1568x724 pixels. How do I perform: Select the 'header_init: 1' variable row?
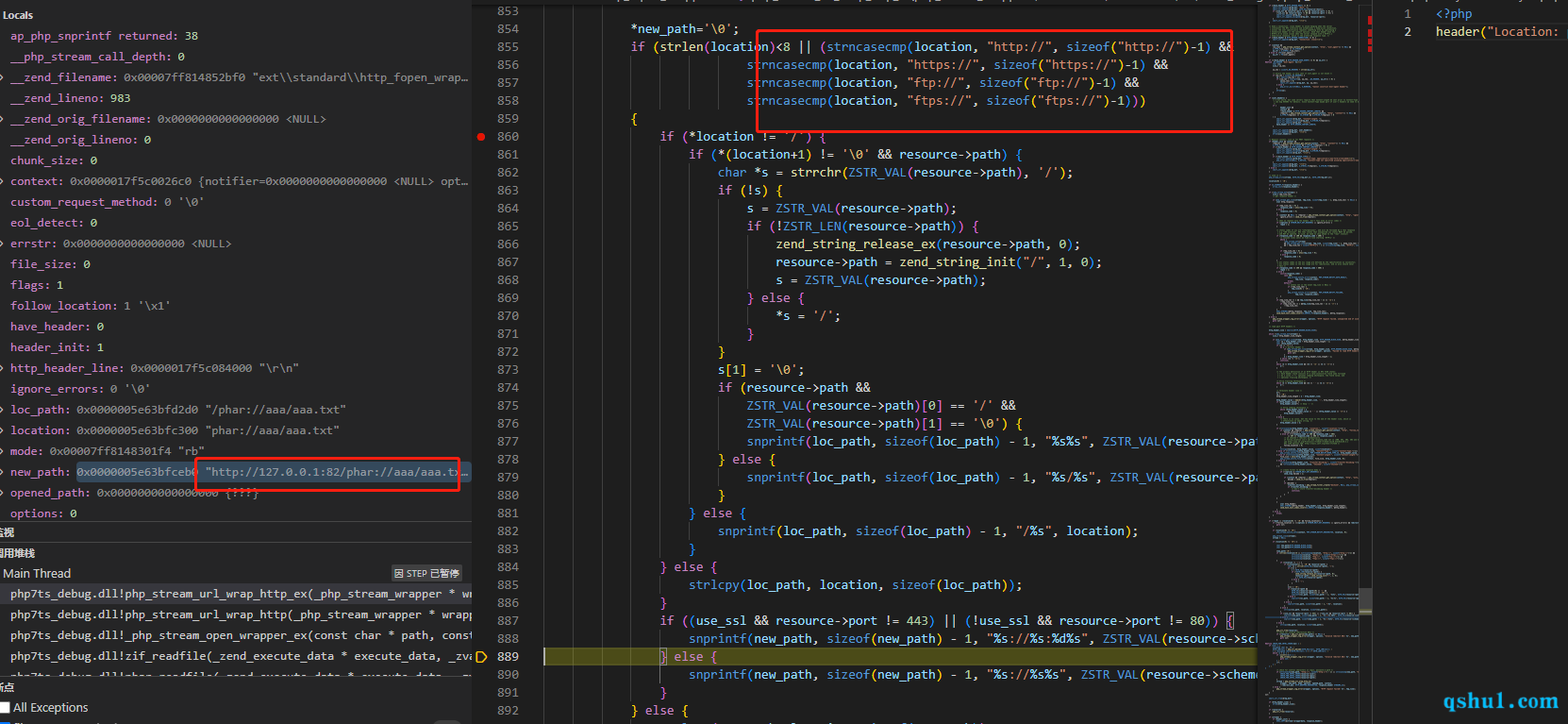(236, 347)
